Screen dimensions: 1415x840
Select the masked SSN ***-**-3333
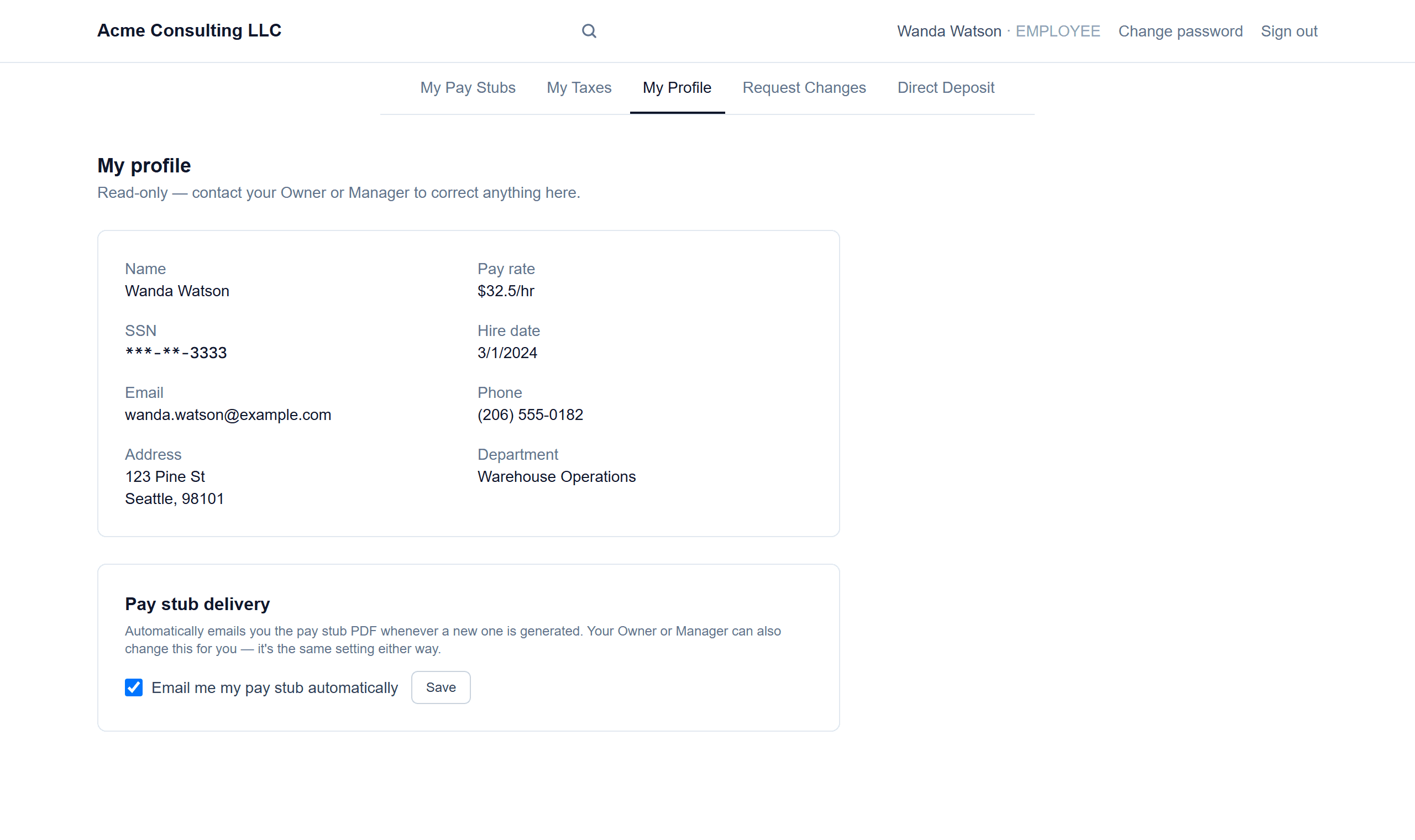[x=176, y=353]
